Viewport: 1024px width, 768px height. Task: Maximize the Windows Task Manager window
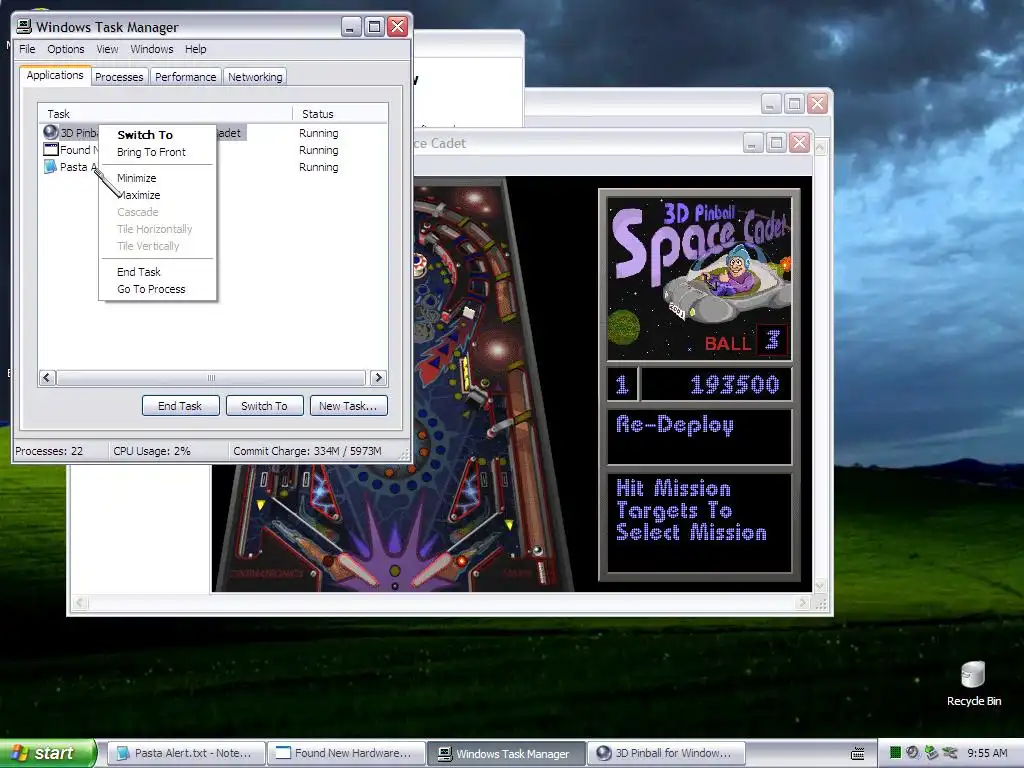[374, 27]
